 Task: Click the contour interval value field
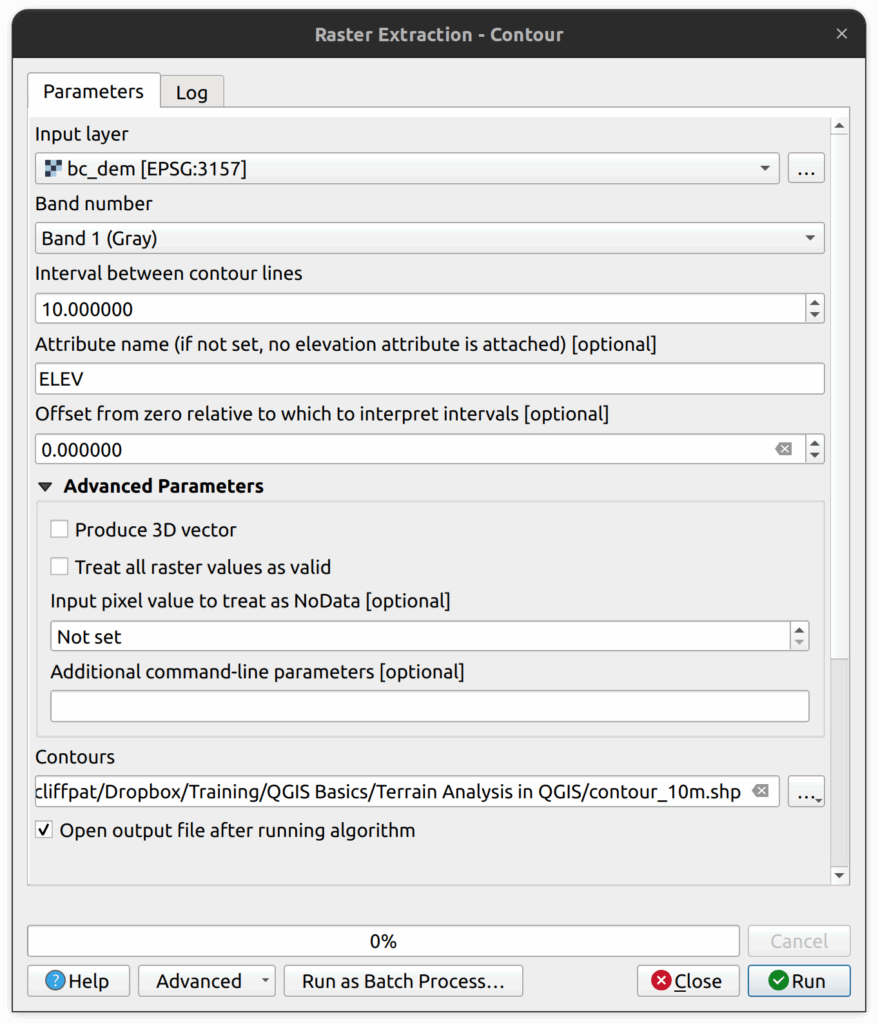(420, 309)
